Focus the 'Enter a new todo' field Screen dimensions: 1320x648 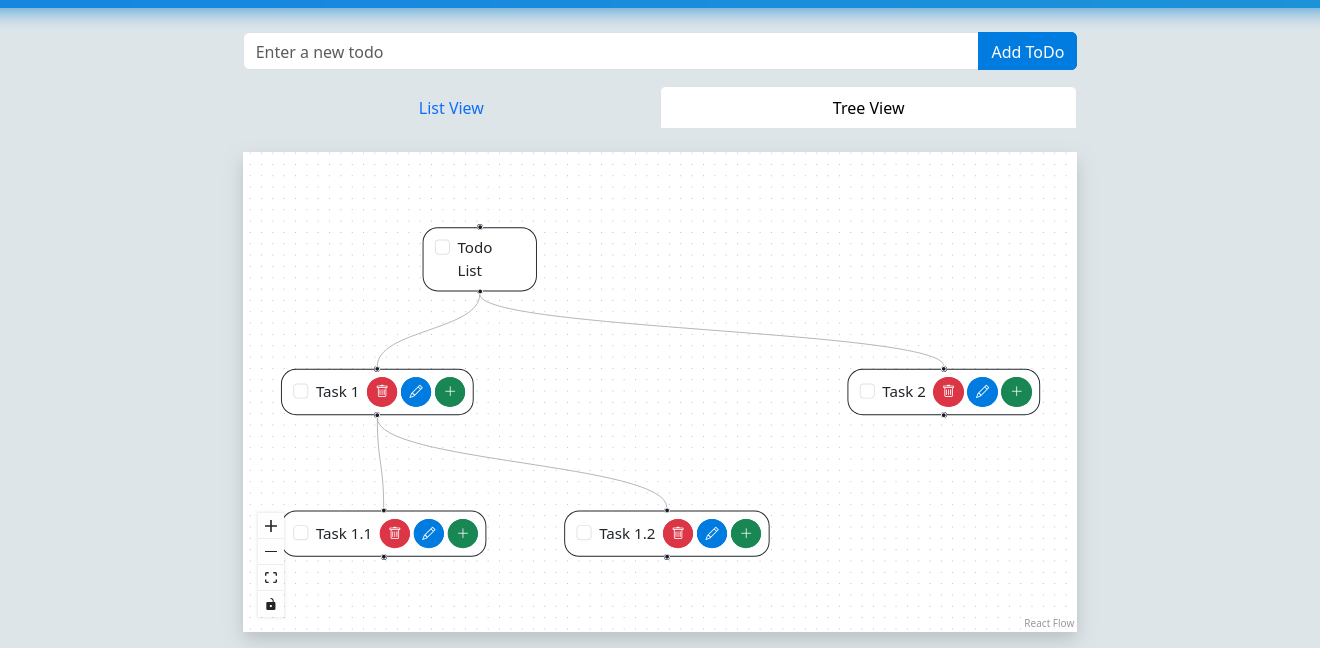[610, 52]
